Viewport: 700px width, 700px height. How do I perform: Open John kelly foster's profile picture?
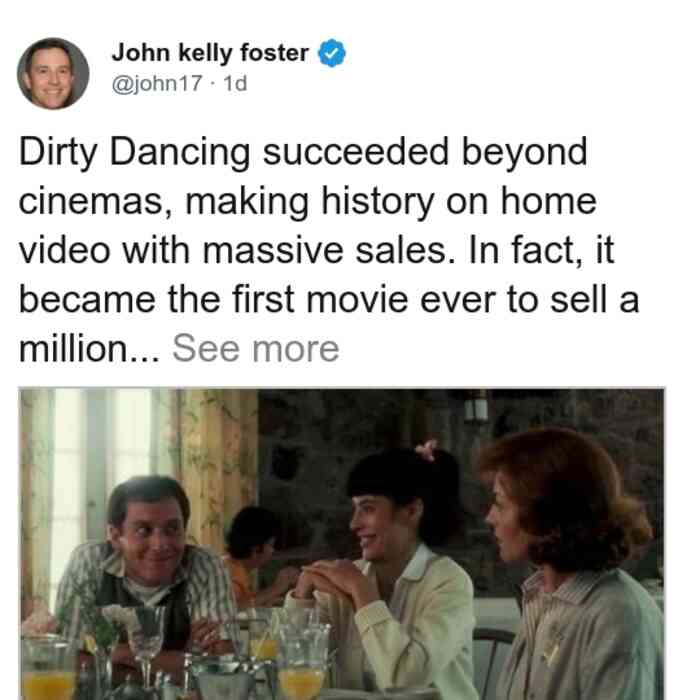(53, 74)
